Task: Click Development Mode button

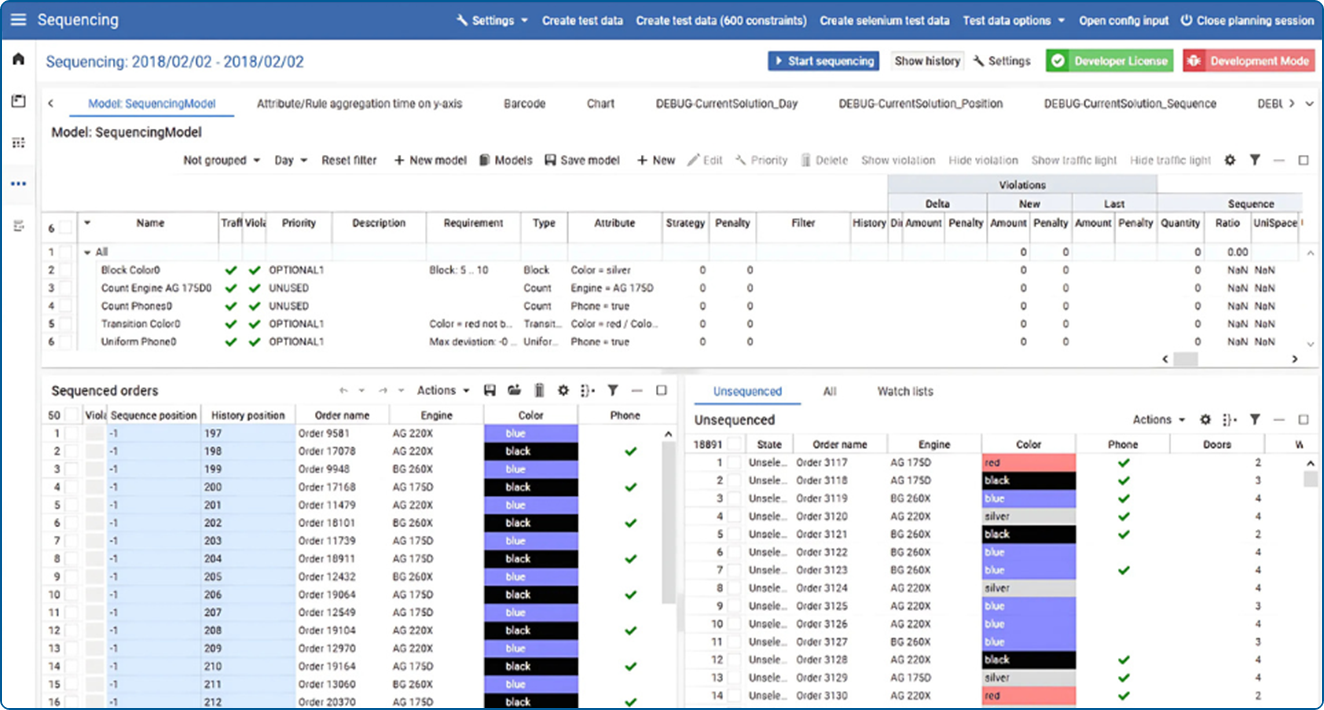Action: [1248, 61]
